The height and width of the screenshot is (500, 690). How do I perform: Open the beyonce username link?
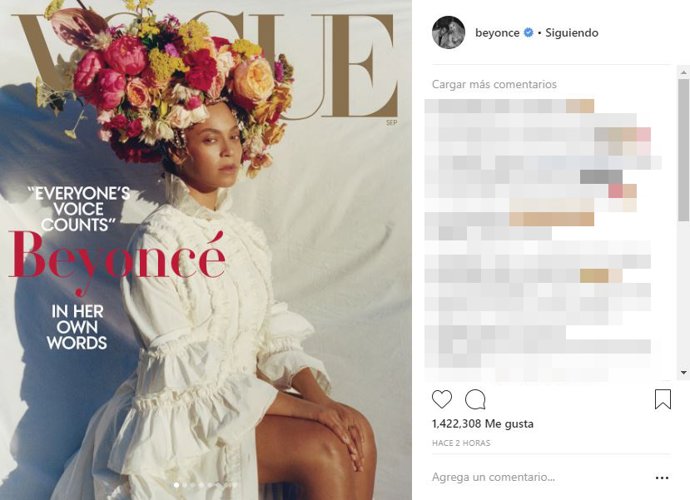pos(497,33)
